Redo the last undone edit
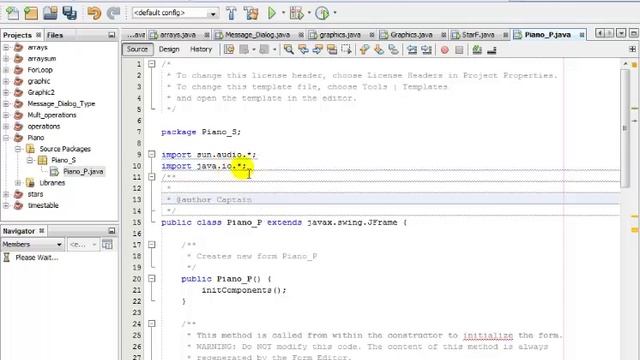This screenshot has height=360, width=640. tap(113, 13)
